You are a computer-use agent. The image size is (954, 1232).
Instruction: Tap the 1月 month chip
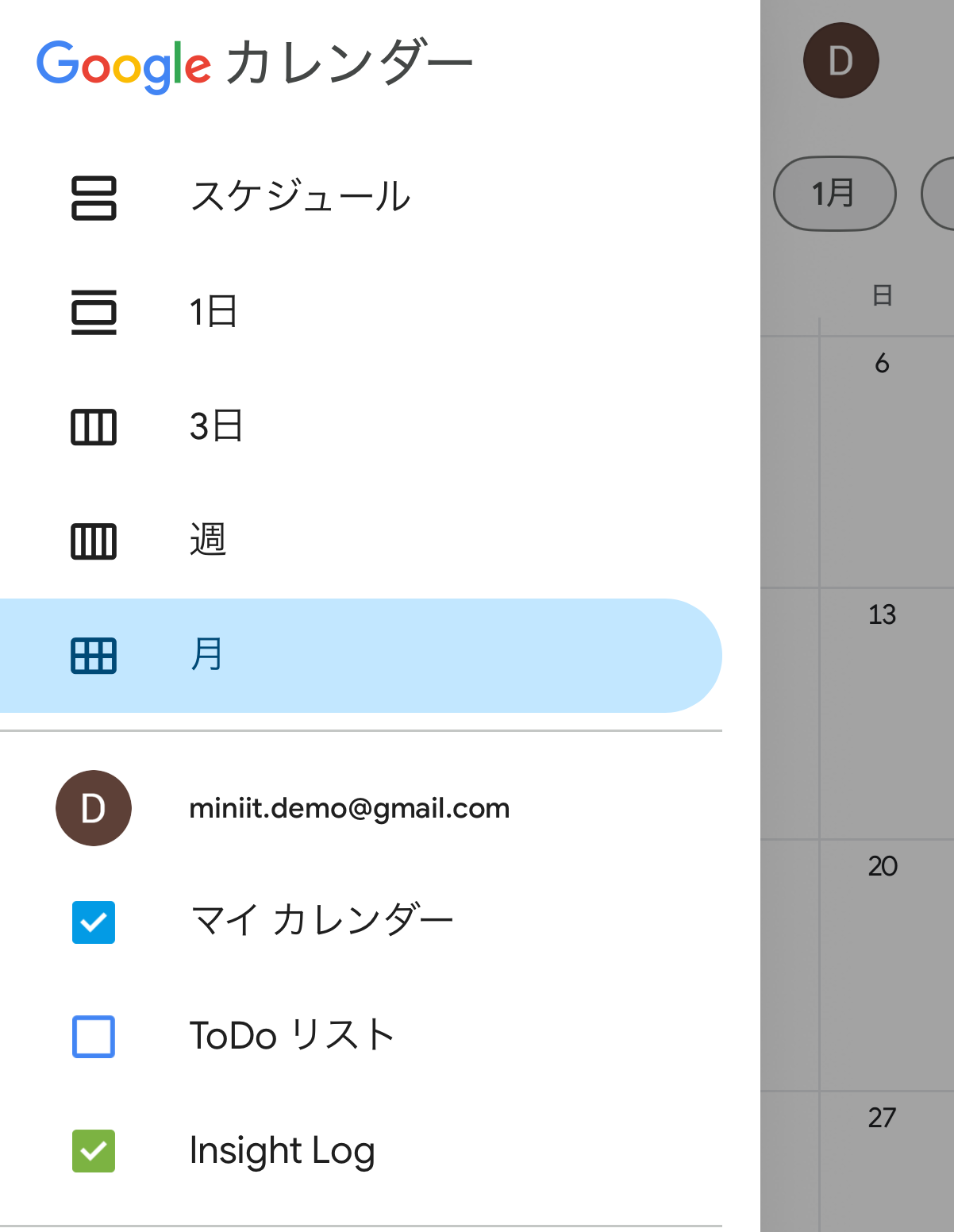[x=835, y=194]
